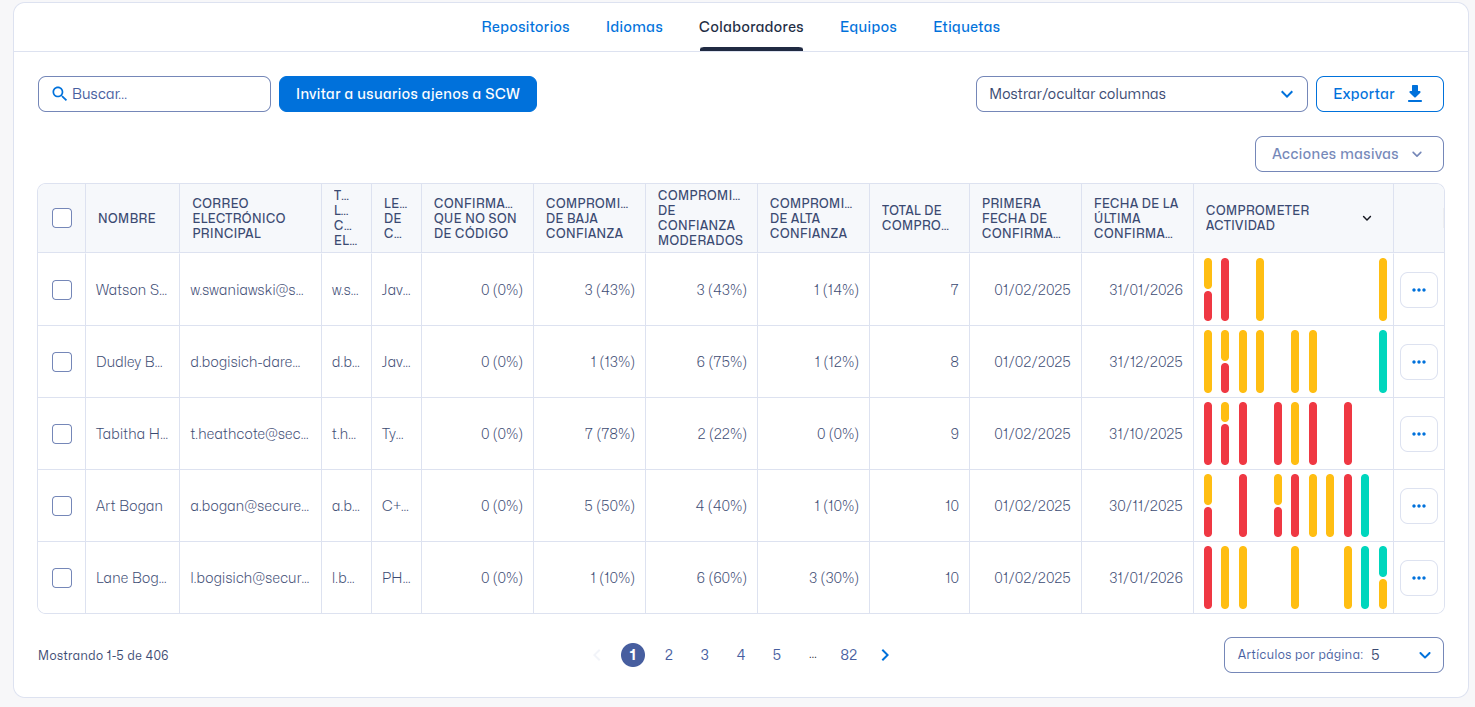
Task: Open three-dot actions for Art Bogan
Action: 1418,506
